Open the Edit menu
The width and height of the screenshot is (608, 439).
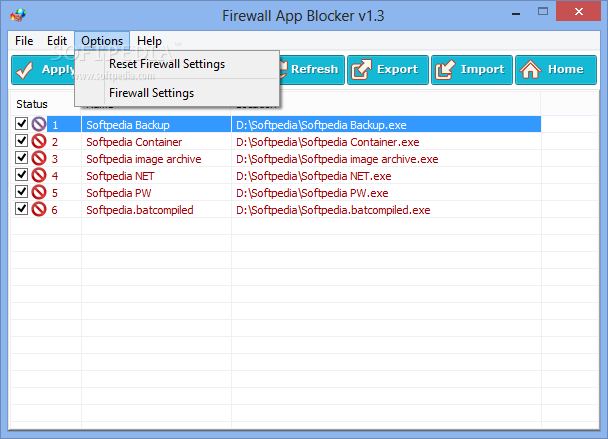point(57,41)
